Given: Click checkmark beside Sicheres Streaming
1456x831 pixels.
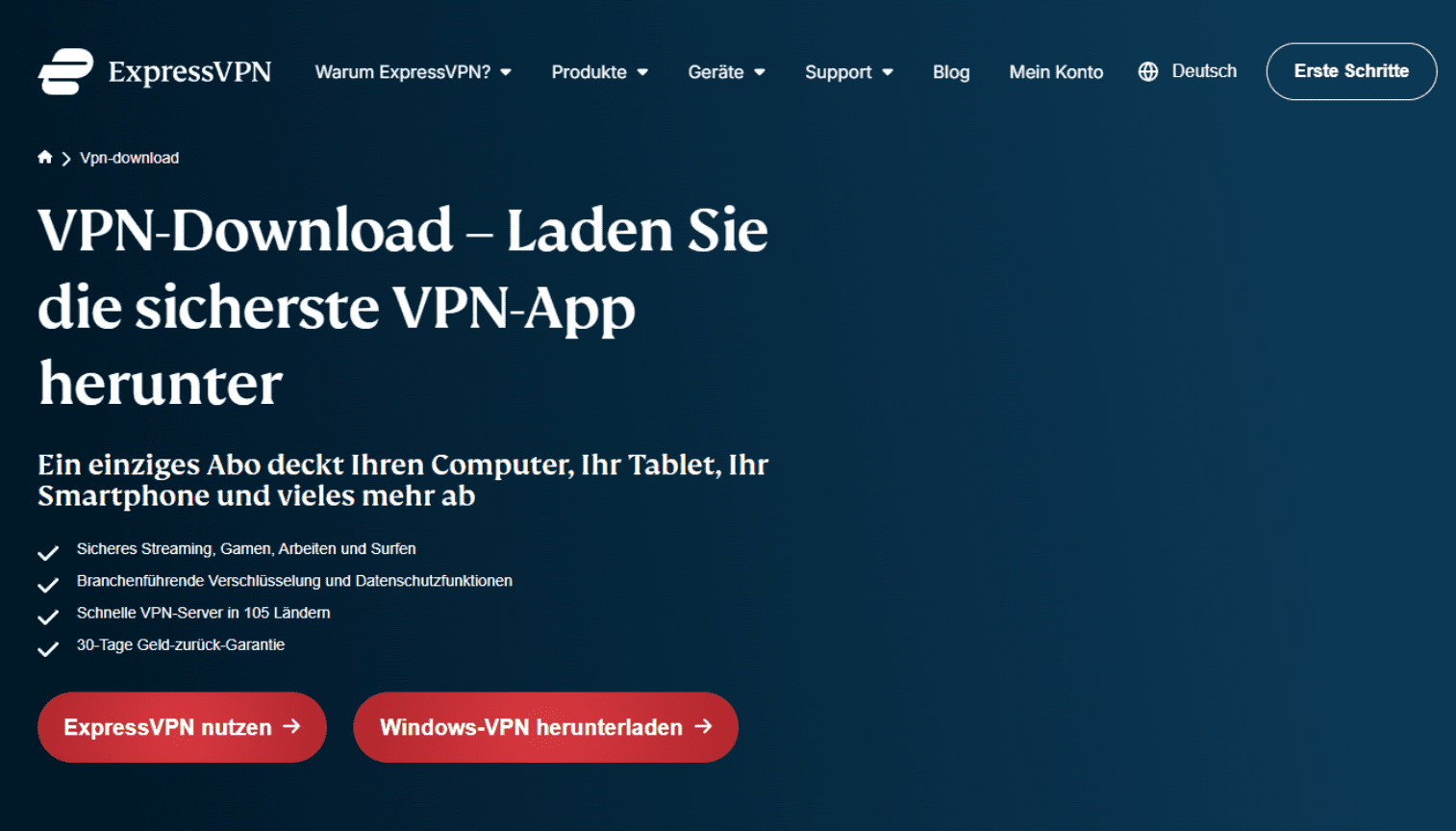Looking at the screenshot, I should (48, 552).
